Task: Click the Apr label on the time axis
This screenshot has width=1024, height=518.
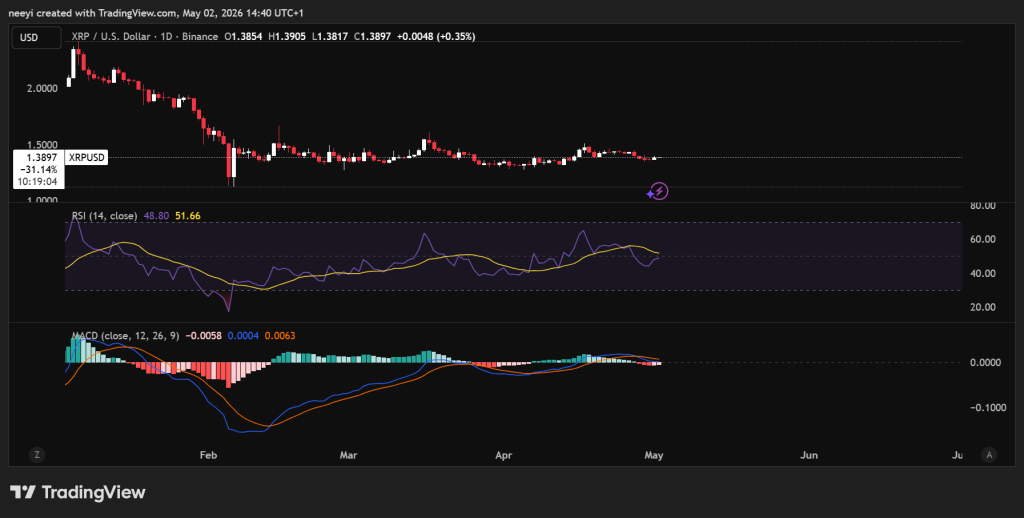Action: click(503, 455)
